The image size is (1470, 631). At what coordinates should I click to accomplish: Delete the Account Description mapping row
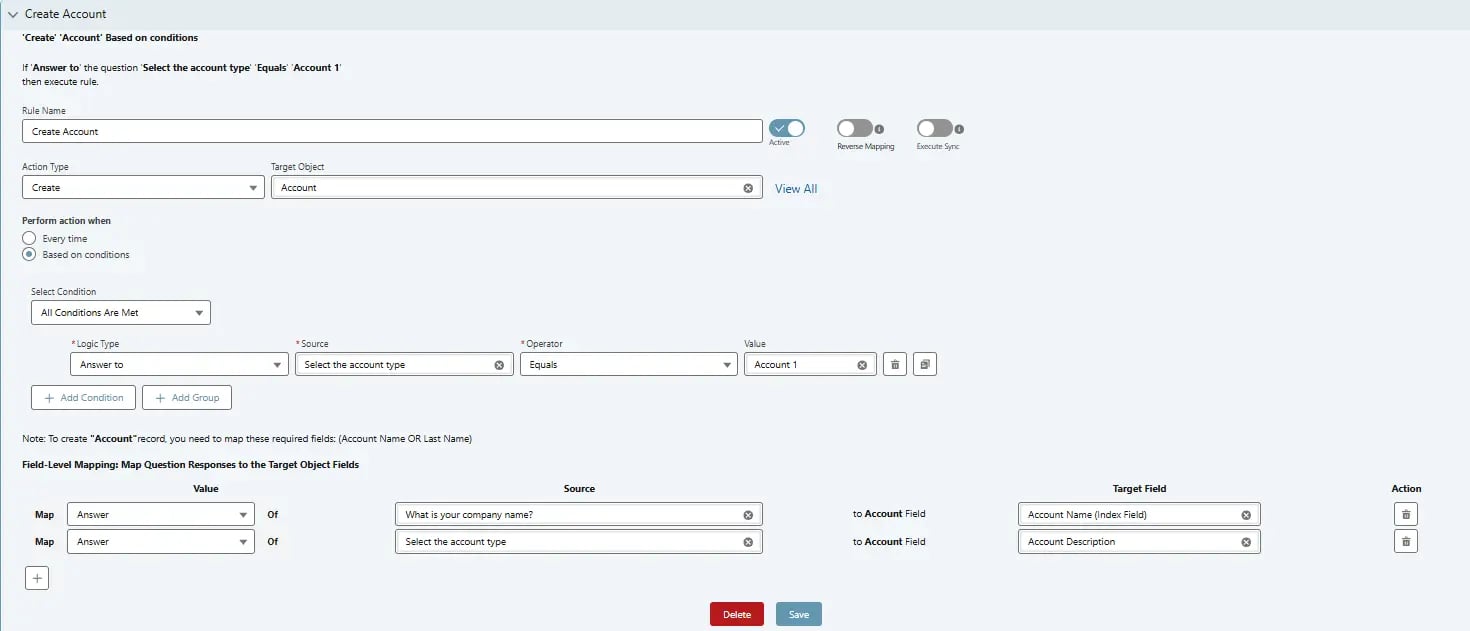click(1406, 541)
